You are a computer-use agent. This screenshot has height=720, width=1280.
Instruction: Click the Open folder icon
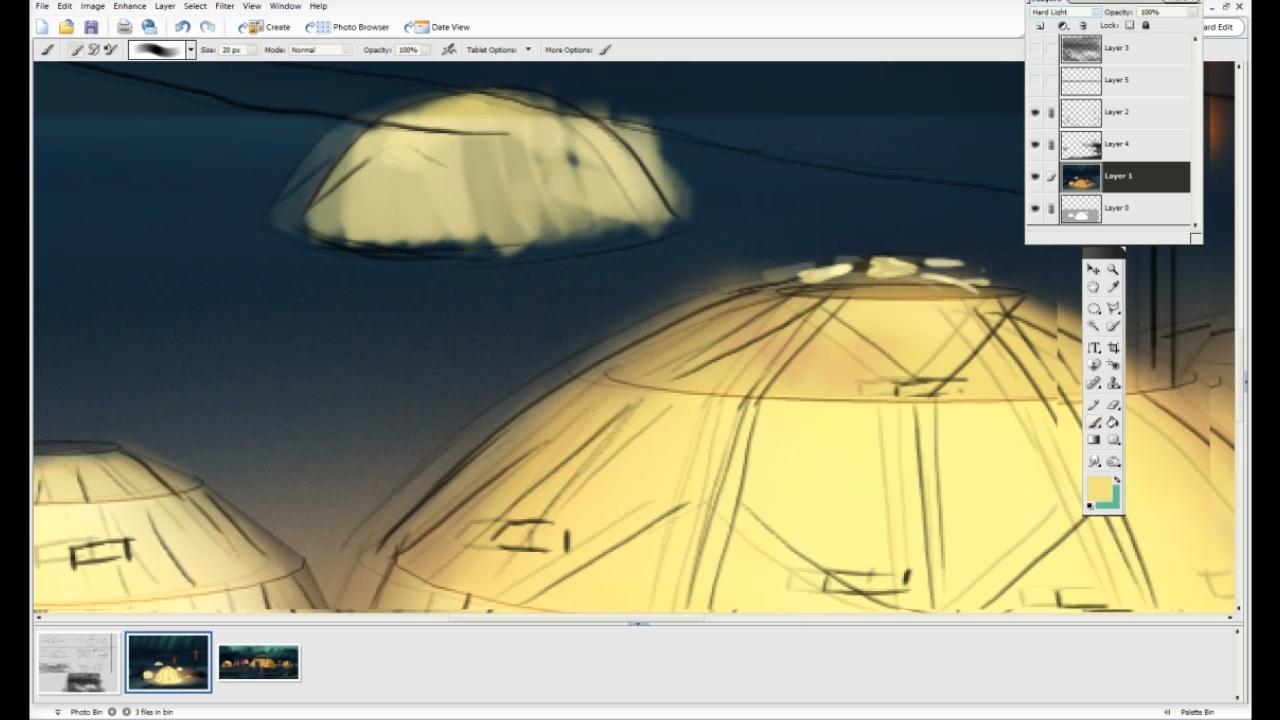(66, 27)
